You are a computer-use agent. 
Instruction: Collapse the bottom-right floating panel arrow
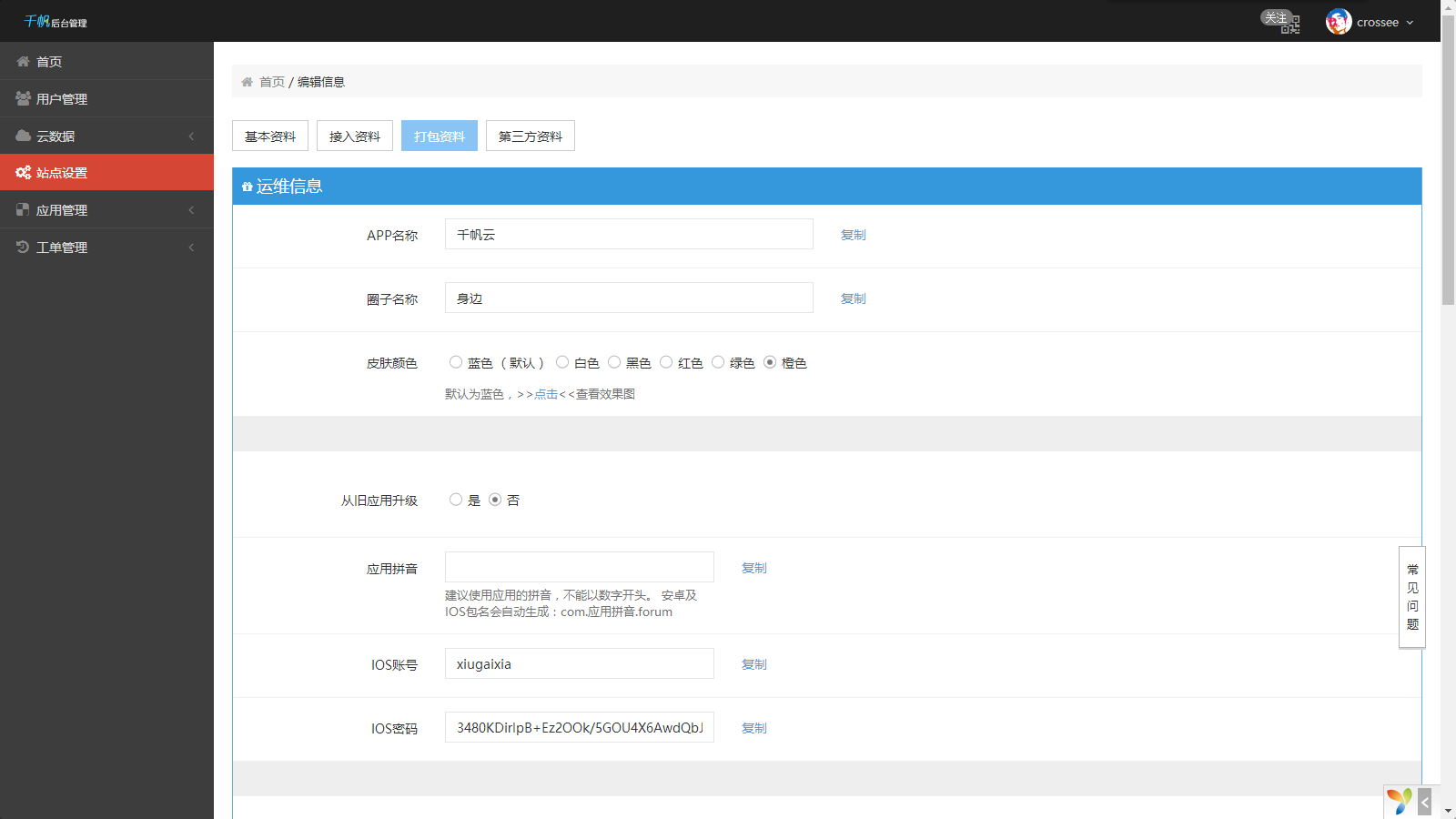coord(1425,803)
